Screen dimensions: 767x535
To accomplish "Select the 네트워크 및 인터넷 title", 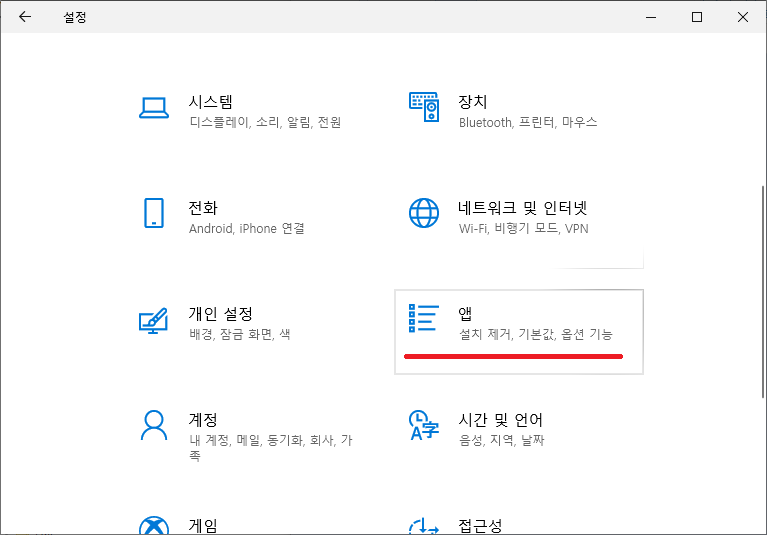I will tap(523, 208).
